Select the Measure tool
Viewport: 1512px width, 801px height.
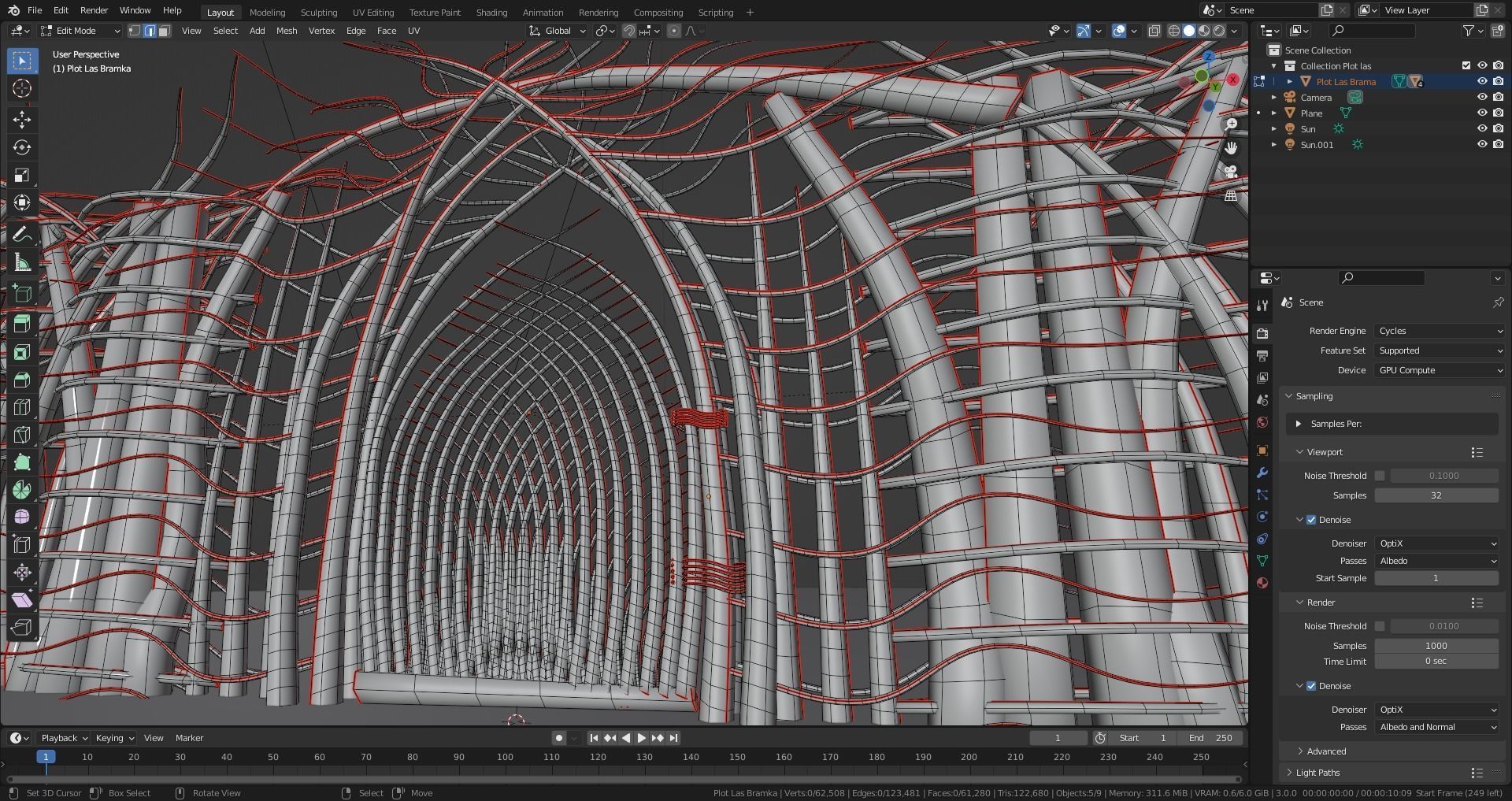pyautogui.click(x=22, y=263)
